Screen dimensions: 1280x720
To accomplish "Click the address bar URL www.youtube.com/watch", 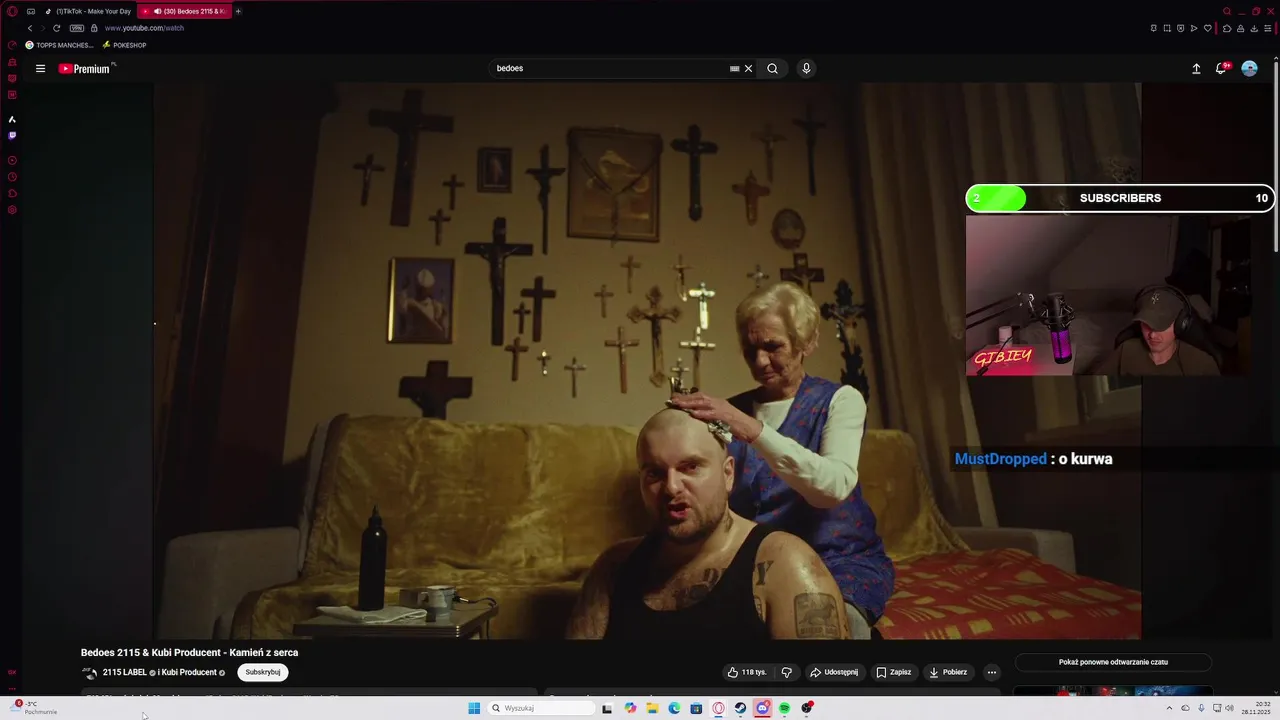I will point(144,28).
